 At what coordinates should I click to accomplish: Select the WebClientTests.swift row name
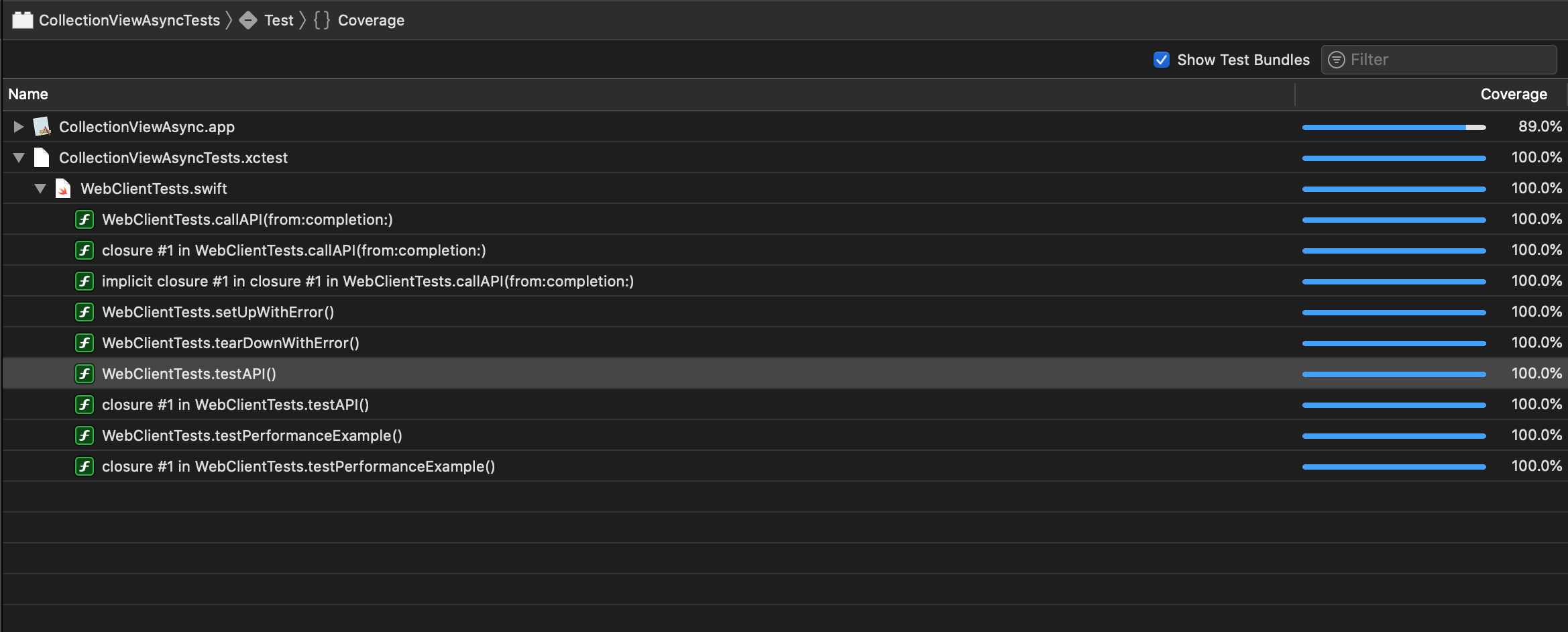click(154, 189)
